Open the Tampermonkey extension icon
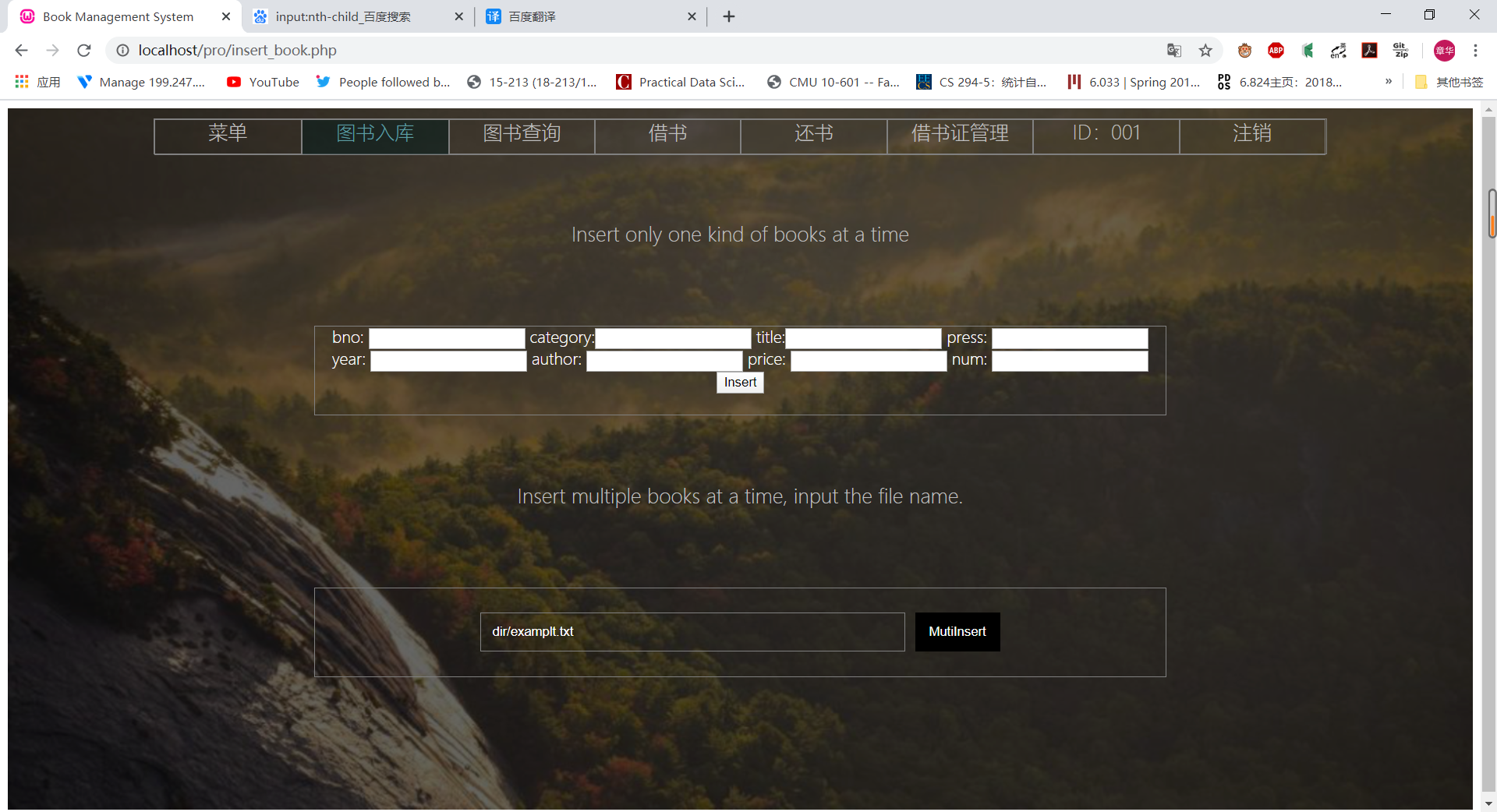Screen dimensions: 1497x812 [x=1244, y=51]
